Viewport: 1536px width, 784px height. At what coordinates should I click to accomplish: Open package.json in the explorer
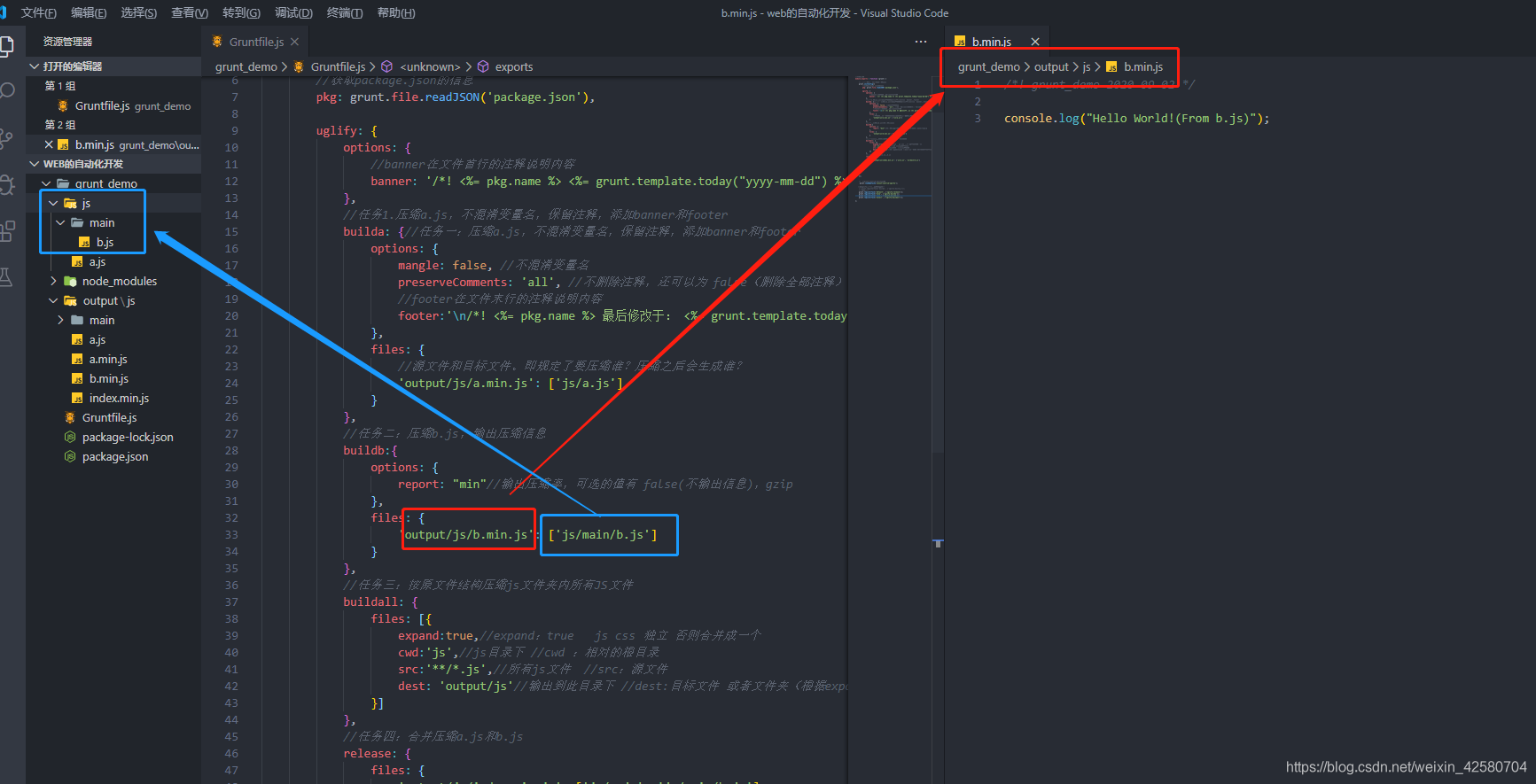(x=115, y=456)
